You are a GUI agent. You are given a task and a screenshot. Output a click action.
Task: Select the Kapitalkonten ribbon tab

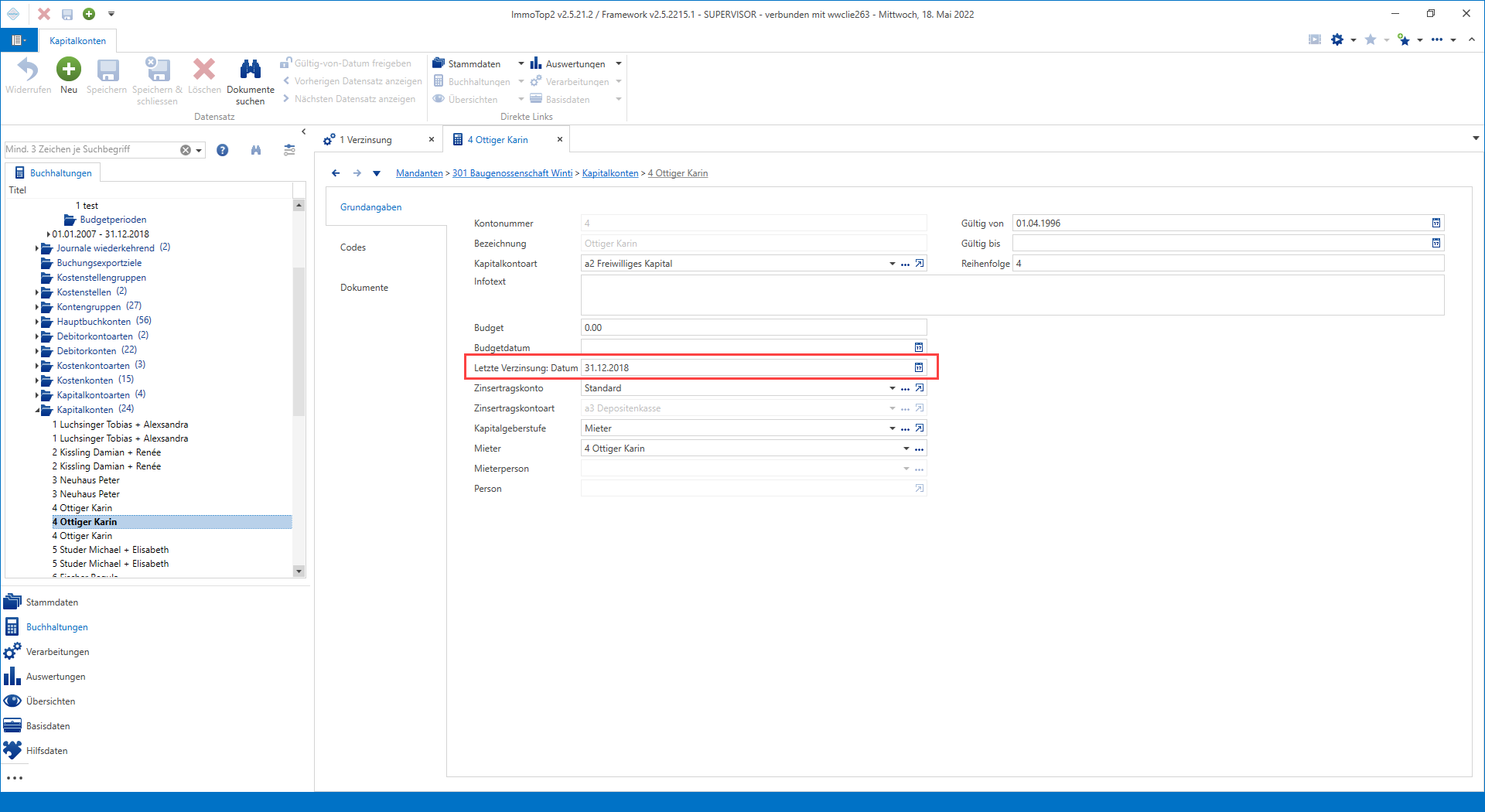78,41
